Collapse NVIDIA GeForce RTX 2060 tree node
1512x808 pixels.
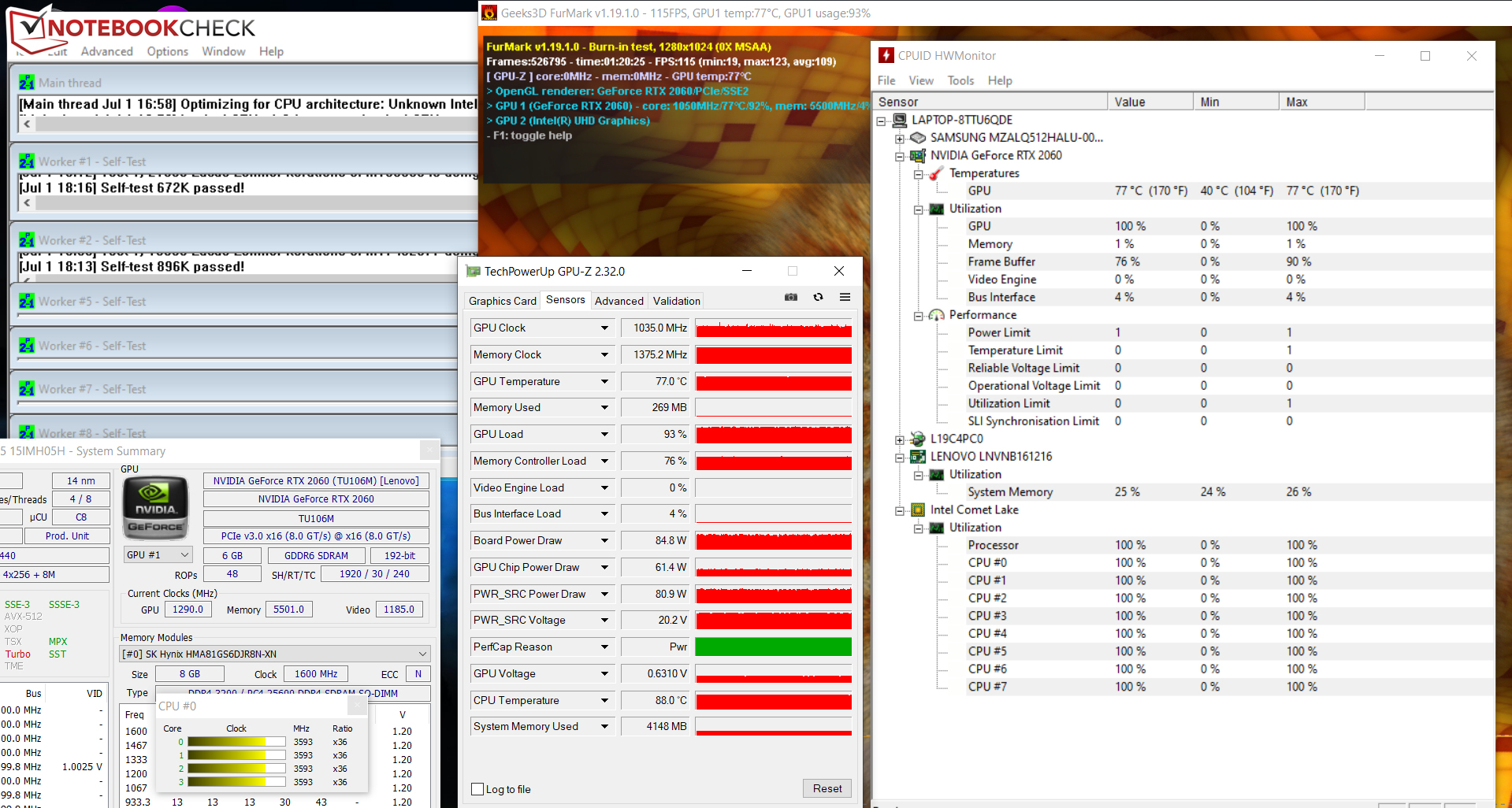pyautogui.click(x=900, y=156)
